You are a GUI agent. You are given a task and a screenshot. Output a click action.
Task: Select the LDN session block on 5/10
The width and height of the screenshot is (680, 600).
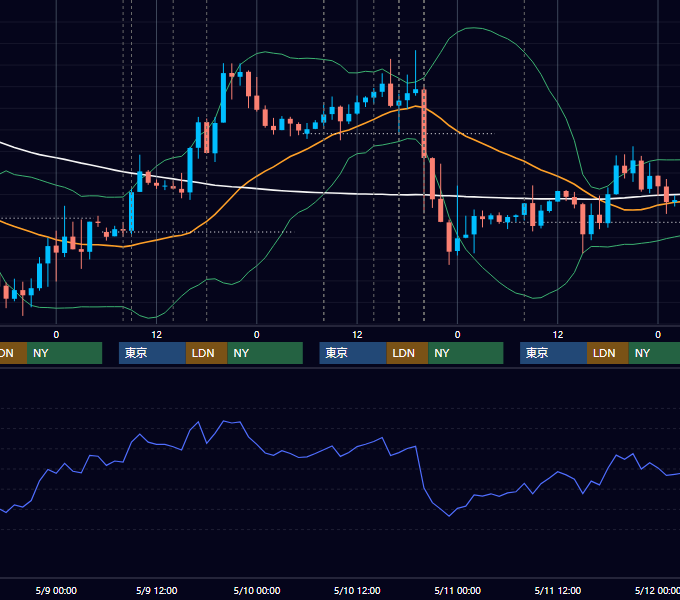point(407,353)
